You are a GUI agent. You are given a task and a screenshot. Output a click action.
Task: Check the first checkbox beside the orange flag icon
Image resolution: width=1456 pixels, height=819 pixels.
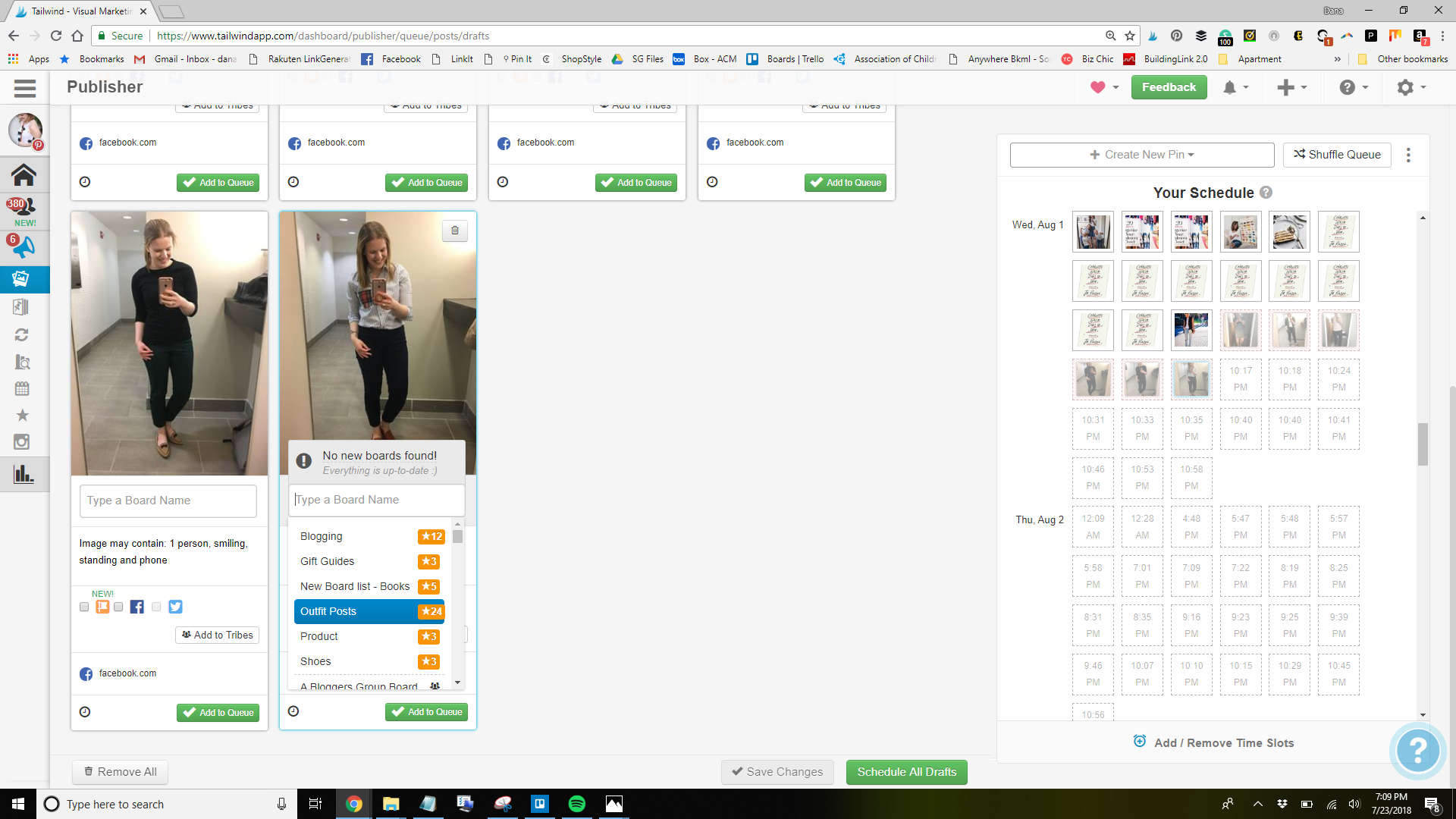click(x=84, y=607)
